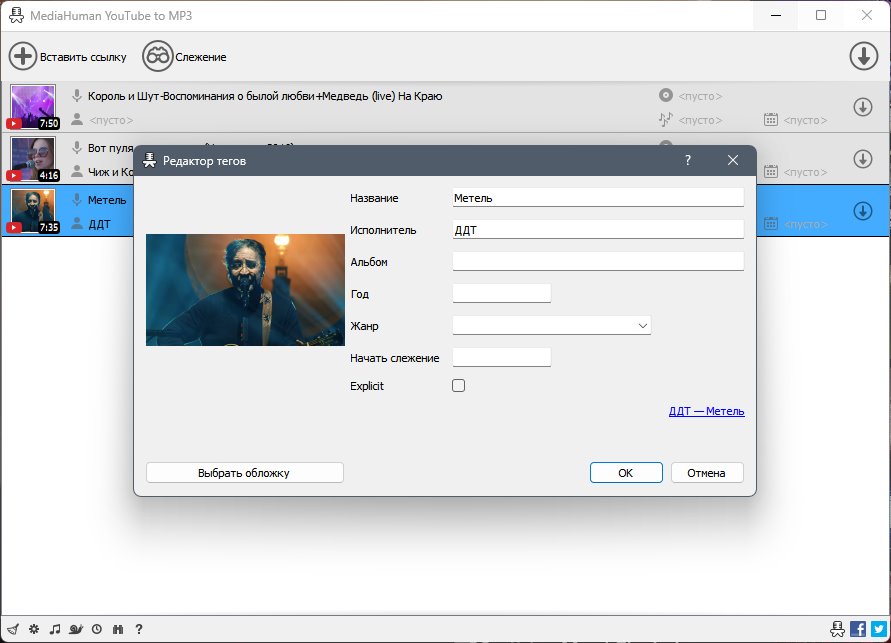
Task: Click the broom clear-list icon in status bar
Action: coord(13,629)
